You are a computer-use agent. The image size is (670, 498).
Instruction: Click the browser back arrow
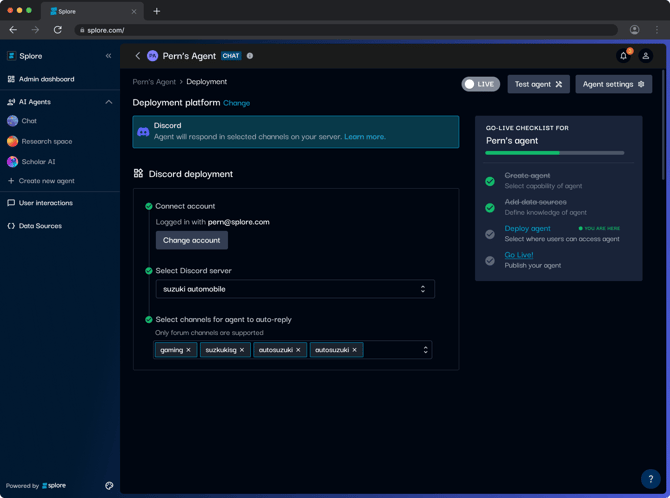[x=13, y=30]
